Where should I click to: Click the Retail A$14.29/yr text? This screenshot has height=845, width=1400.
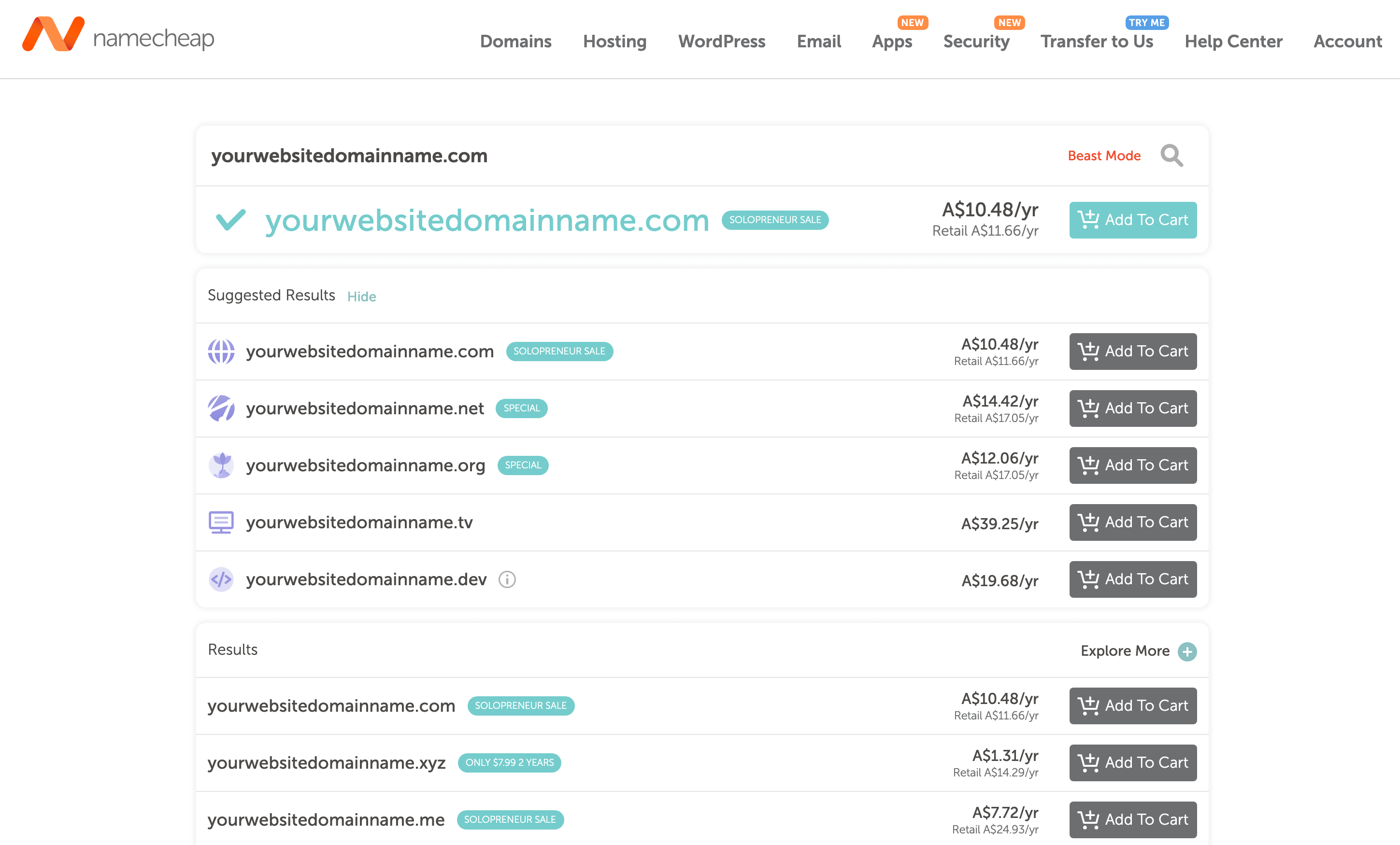(996, 773)
